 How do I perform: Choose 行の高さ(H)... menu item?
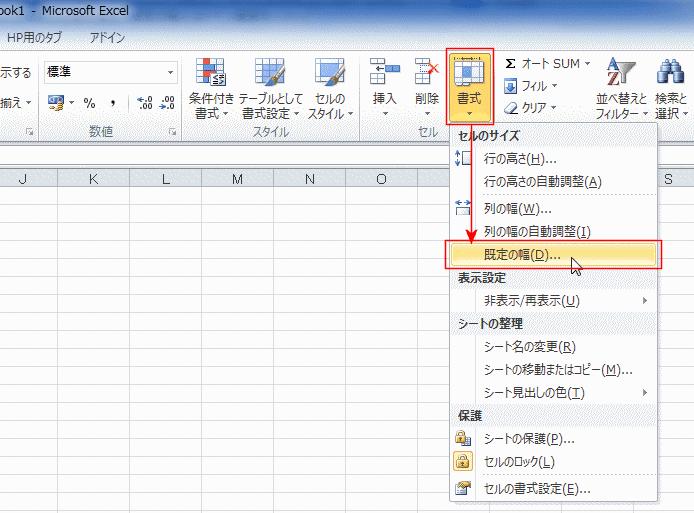pos(553,158)
